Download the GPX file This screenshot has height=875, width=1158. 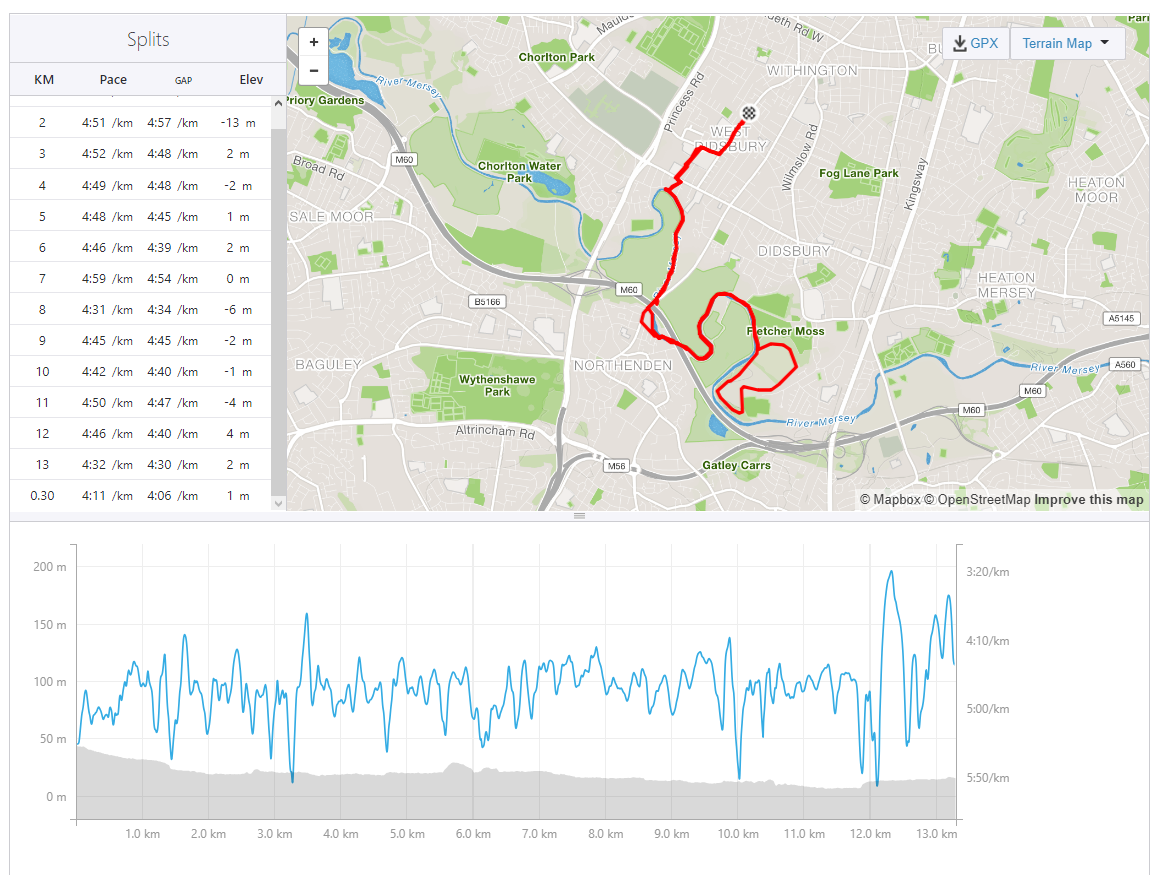(975, 44)
